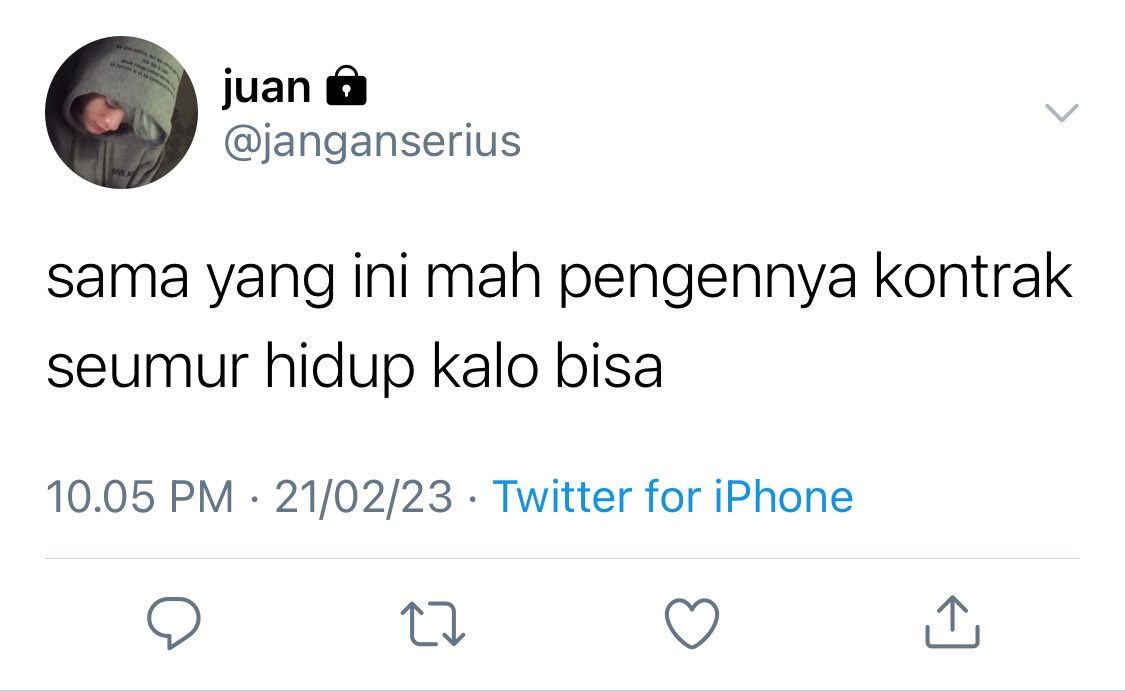The height and width of the screenshot is (691, 1125).
Task: Click the padlock icon beside juan
Action: (x=347, y=86)
